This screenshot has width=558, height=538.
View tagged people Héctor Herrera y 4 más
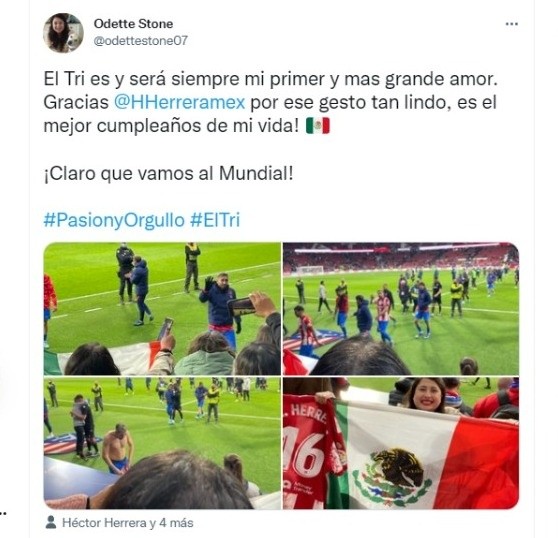[x=128, y=523]
